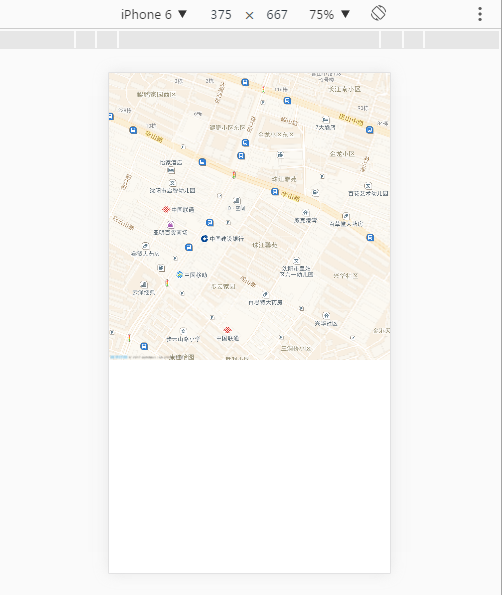
Task: Click the bus stop just below-left of the Construction Bank logo
Action: 189,247
